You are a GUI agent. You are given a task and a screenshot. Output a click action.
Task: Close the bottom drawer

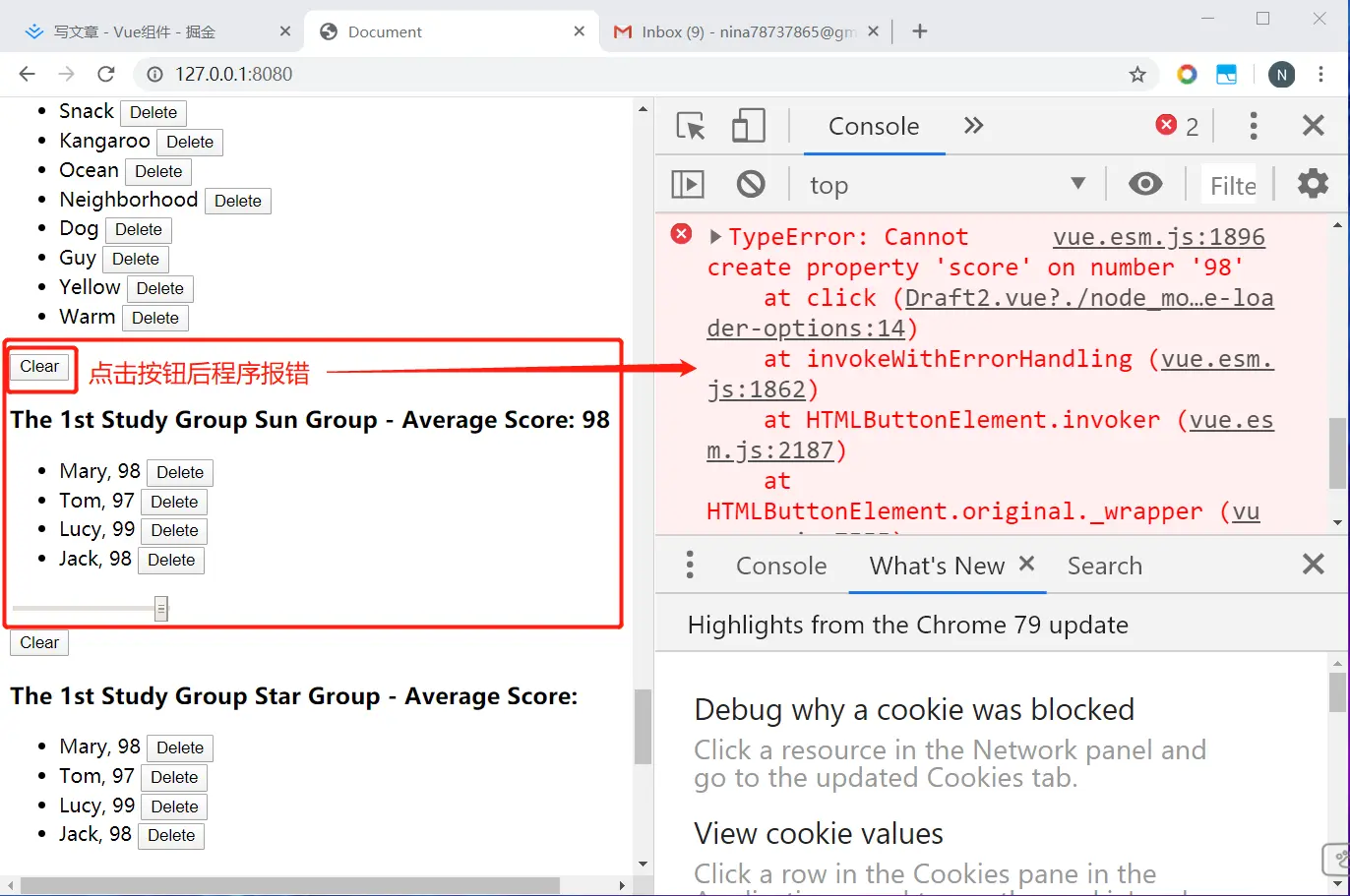[x=1313, y=564]
